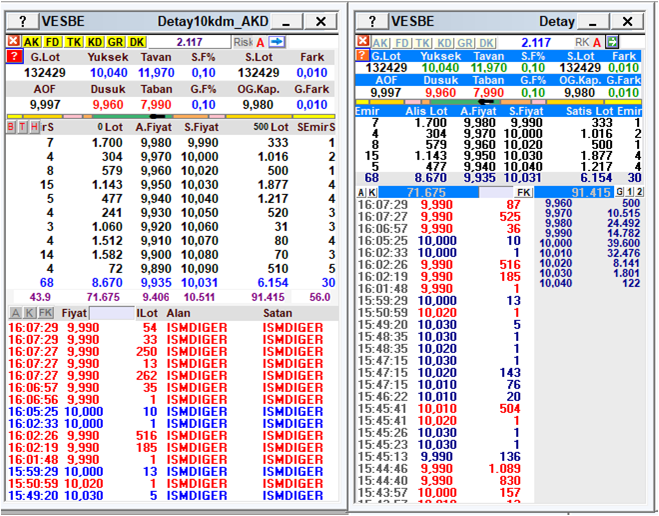Toggle the yellow FD button in left window
Image resolution: width=659 pixels, height=516 pixels.
53,42
